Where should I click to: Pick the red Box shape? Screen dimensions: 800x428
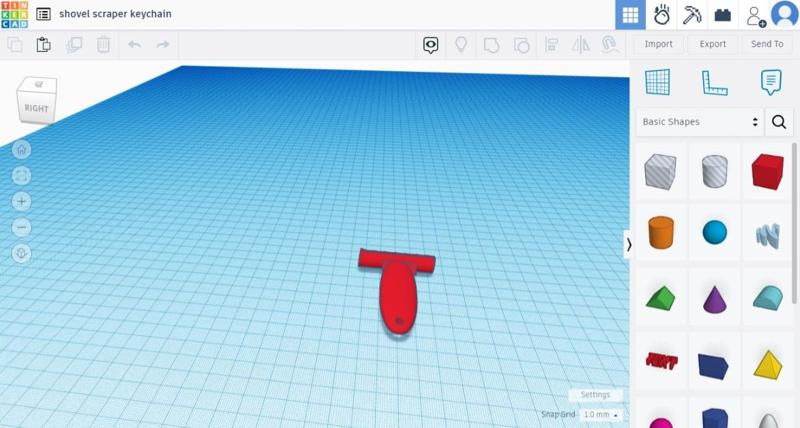click(x=767, y=171)
